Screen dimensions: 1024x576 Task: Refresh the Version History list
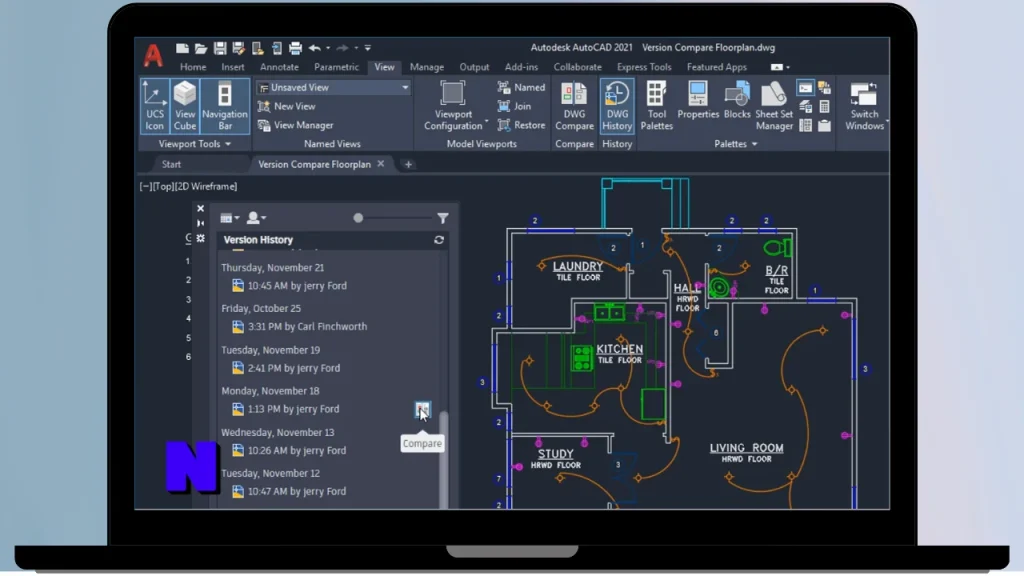[x=439, y=240]
